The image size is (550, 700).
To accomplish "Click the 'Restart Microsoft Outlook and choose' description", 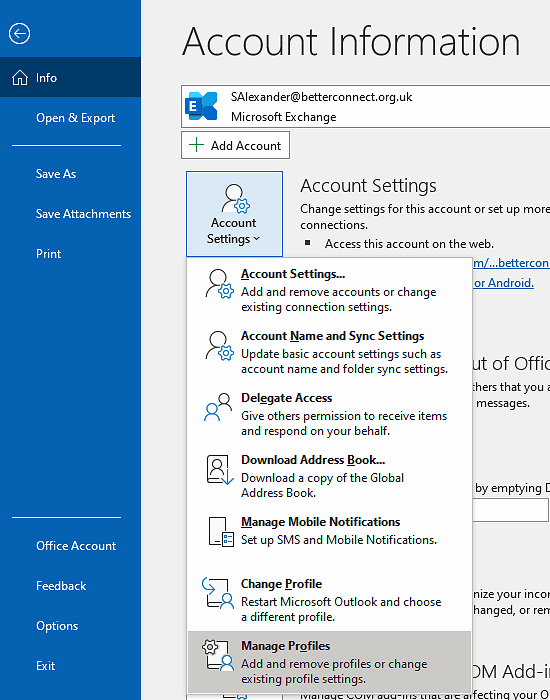I will point(341,602).
